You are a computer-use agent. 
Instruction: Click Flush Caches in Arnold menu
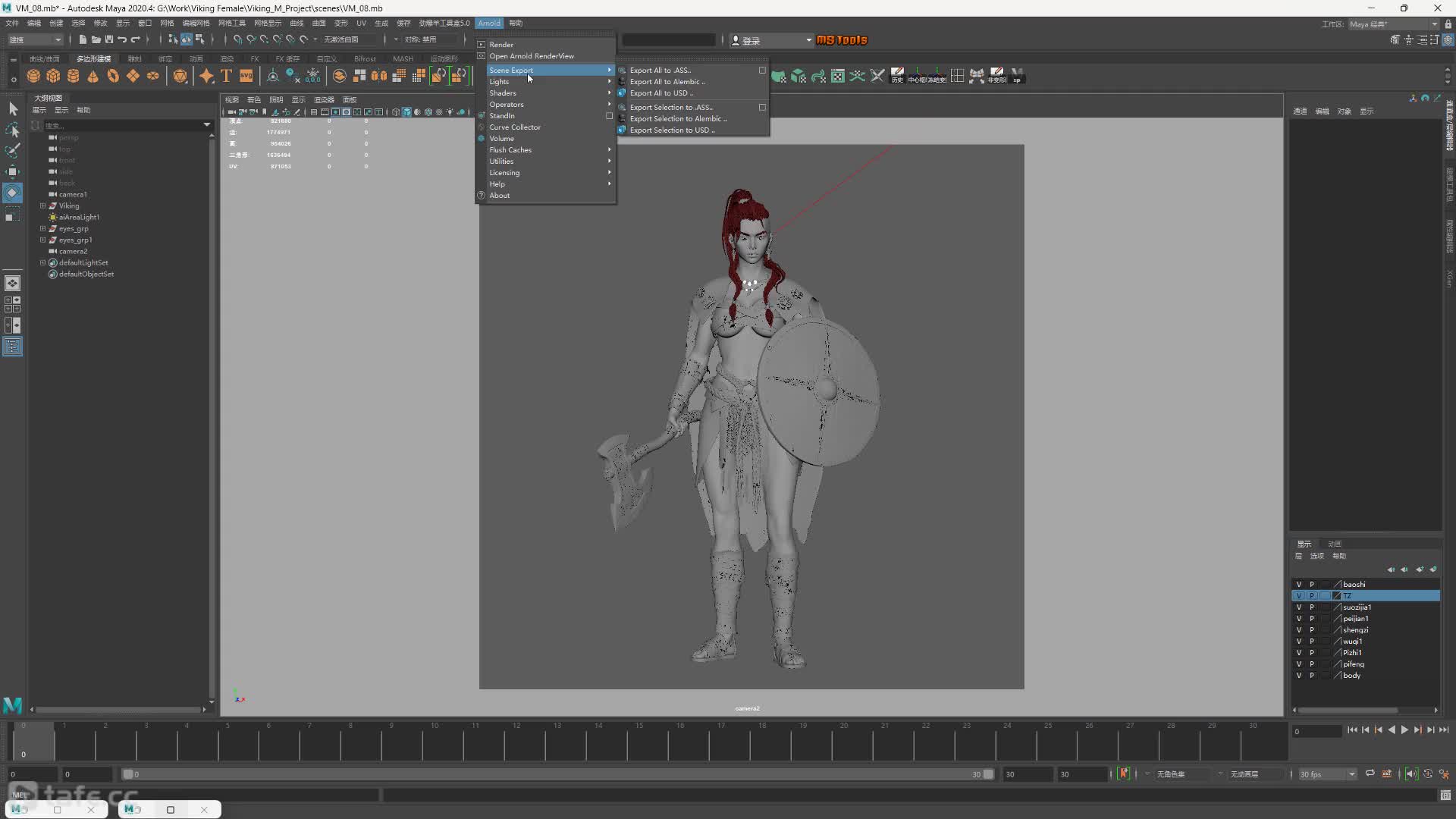tap(548, 150)
